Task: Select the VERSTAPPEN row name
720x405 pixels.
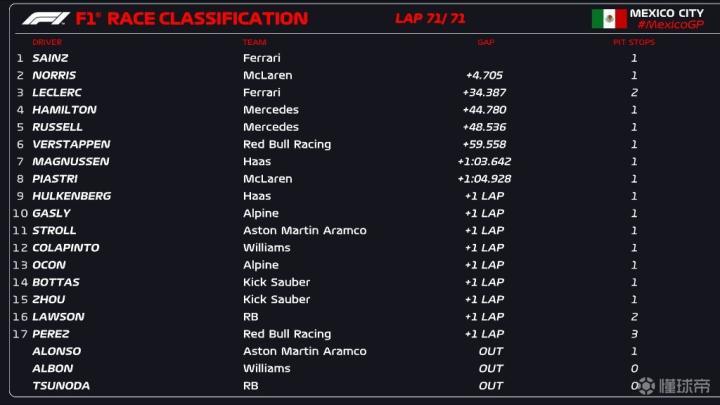Action: coord(71,144)
